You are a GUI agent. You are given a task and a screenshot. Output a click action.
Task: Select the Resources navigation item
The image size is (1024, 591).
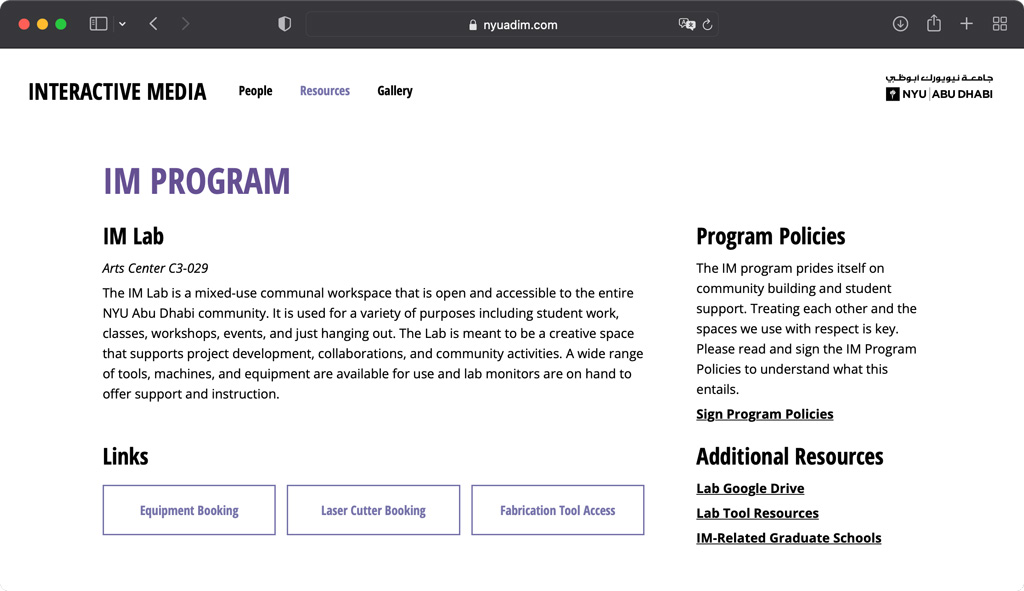(324, 90)
